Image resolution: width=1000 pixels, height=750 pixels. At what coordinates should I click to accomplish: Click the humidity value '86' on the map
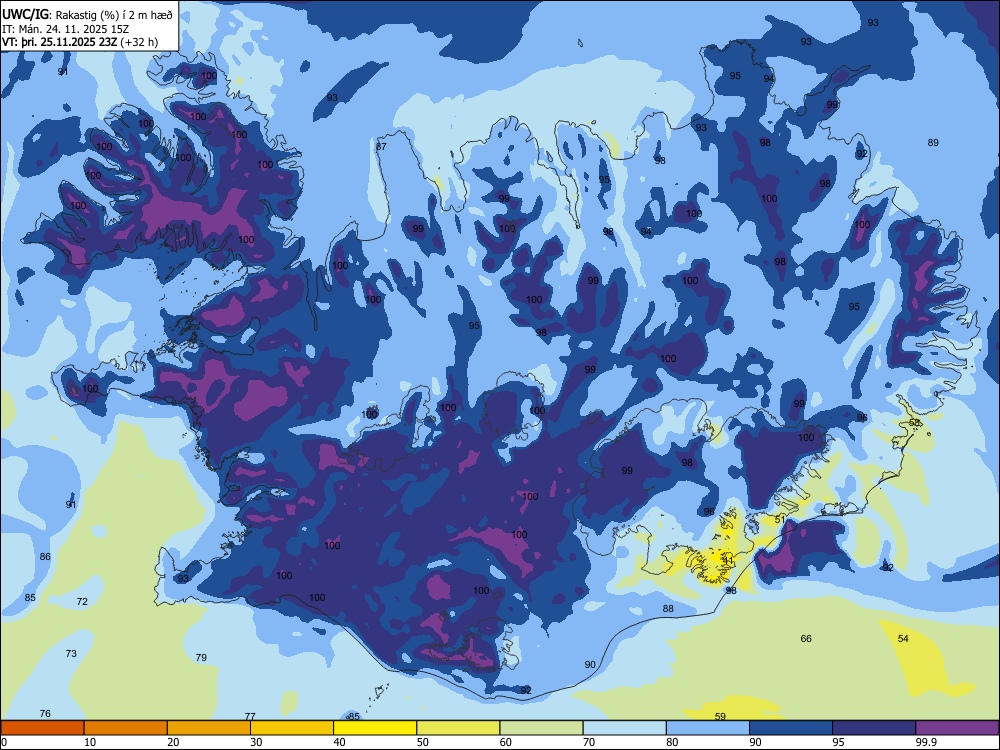45,556
